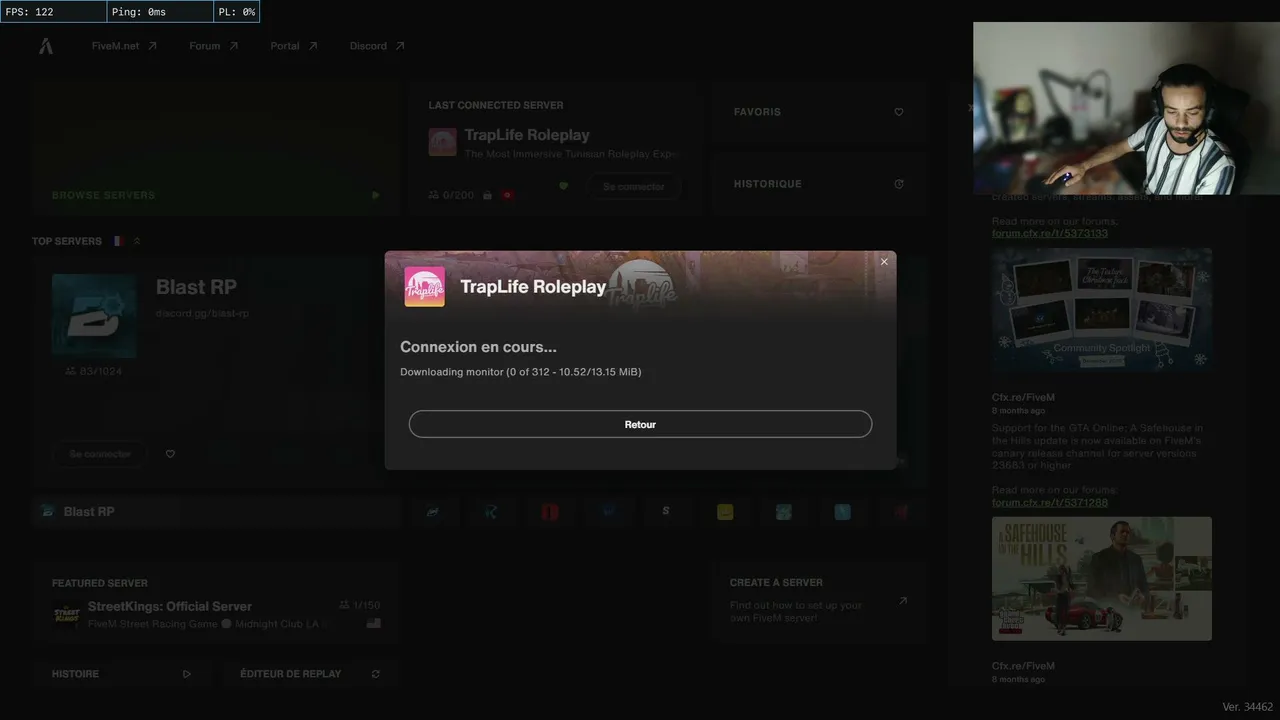Viewport: 1280px width, 720px height.
Task: Click the play icon beside Histoire
Action: [x=187, y=674]
